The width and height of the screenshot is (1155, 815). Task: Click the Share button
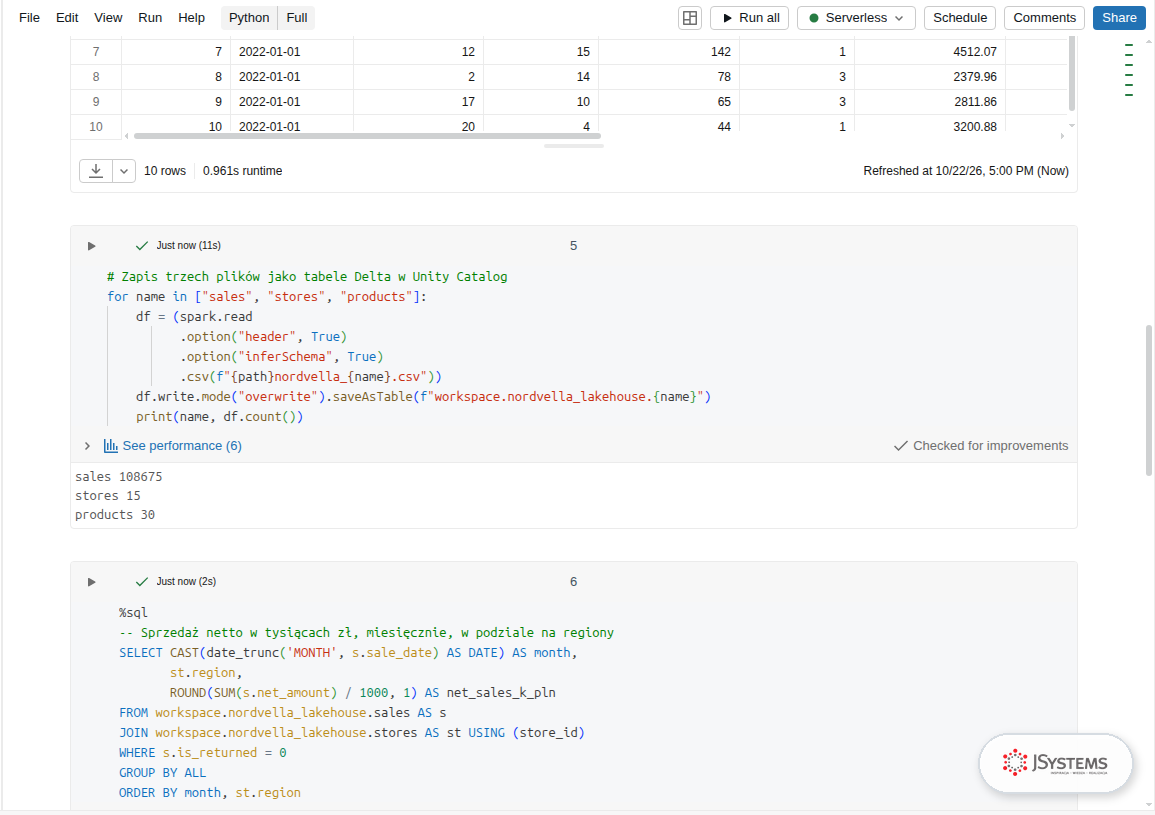[x=1119, y=18]
